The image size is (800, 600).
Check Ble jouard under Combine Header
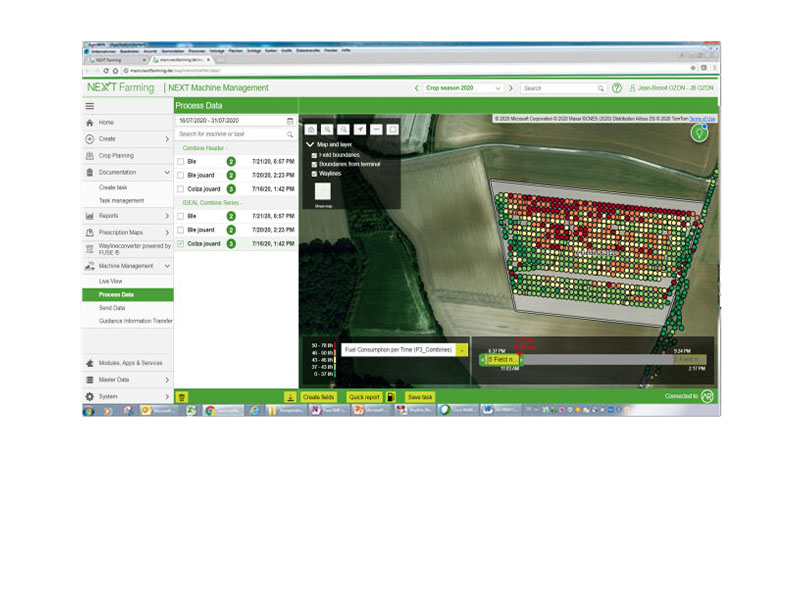point(180,176)
